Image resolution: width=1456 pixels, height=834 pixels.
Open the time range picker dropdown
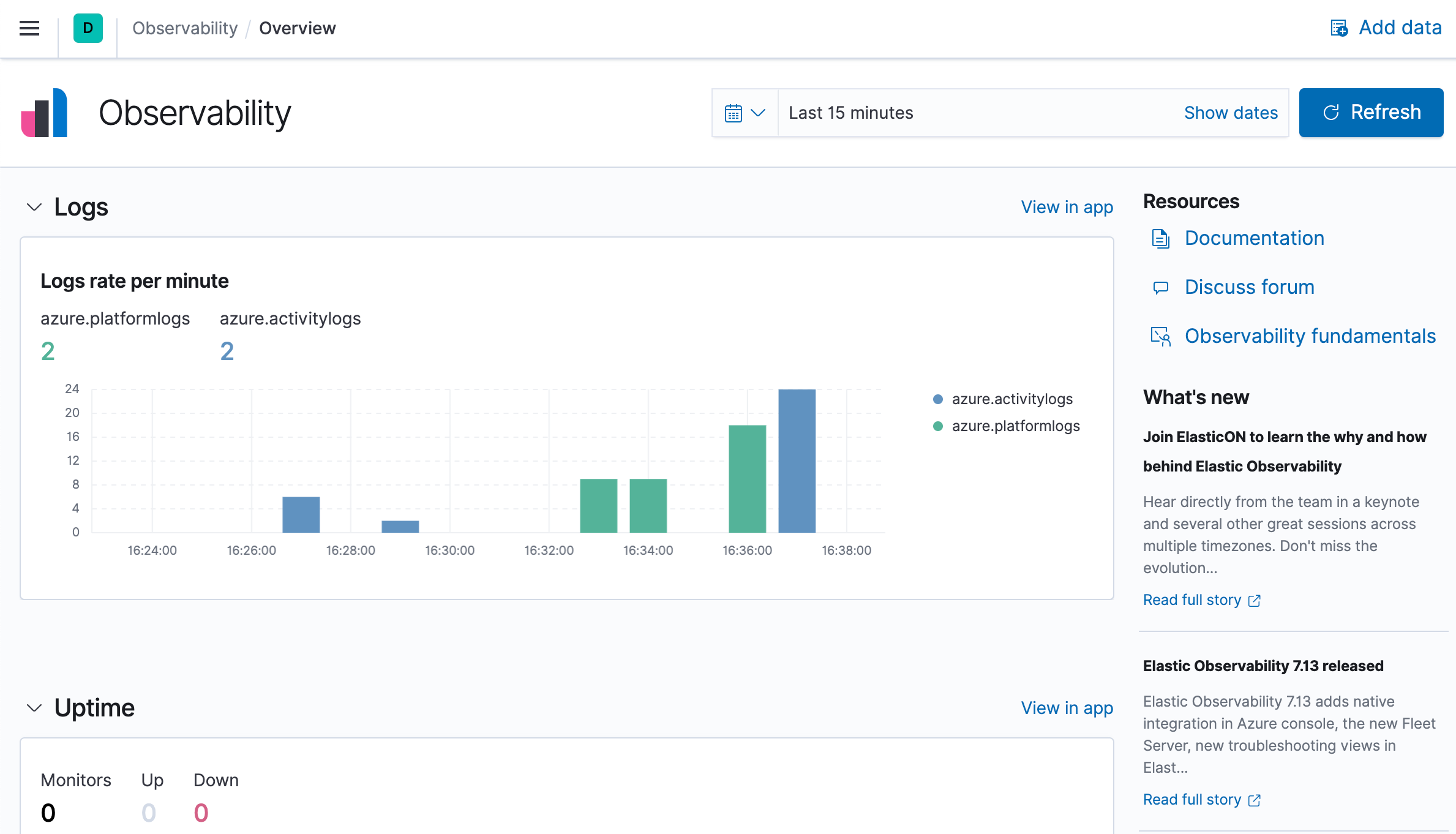pyautogui.click(x=745, y=112)
